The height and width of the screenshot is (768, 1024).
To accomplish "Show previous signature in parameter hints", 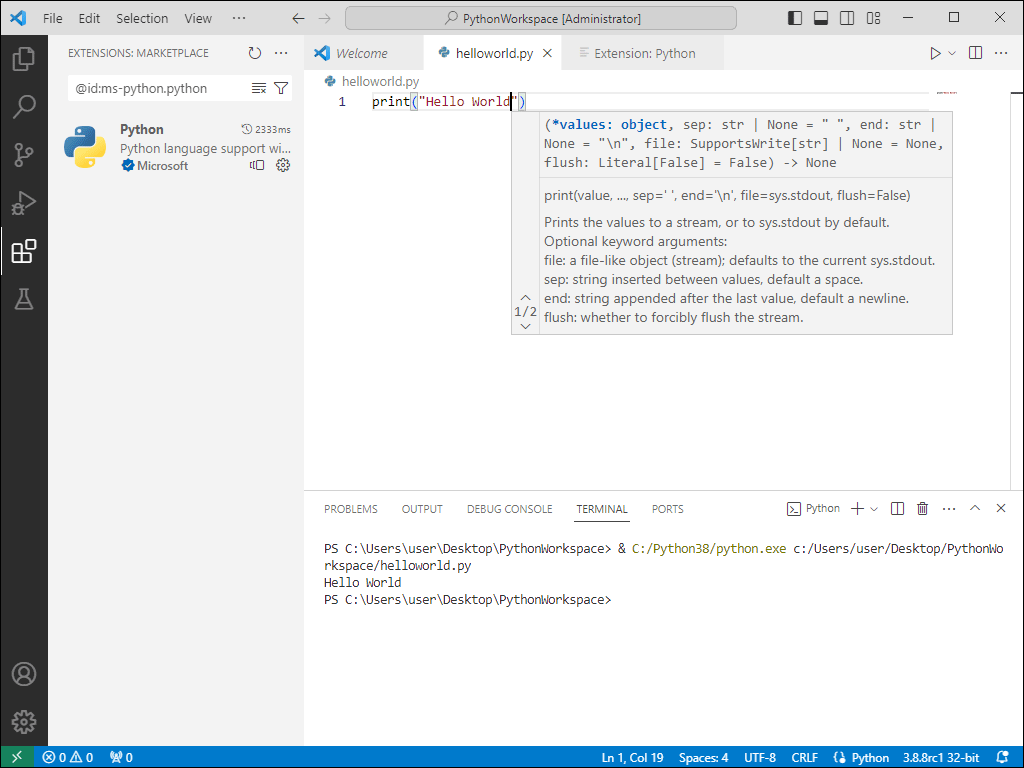I will (x=525, y=297).
